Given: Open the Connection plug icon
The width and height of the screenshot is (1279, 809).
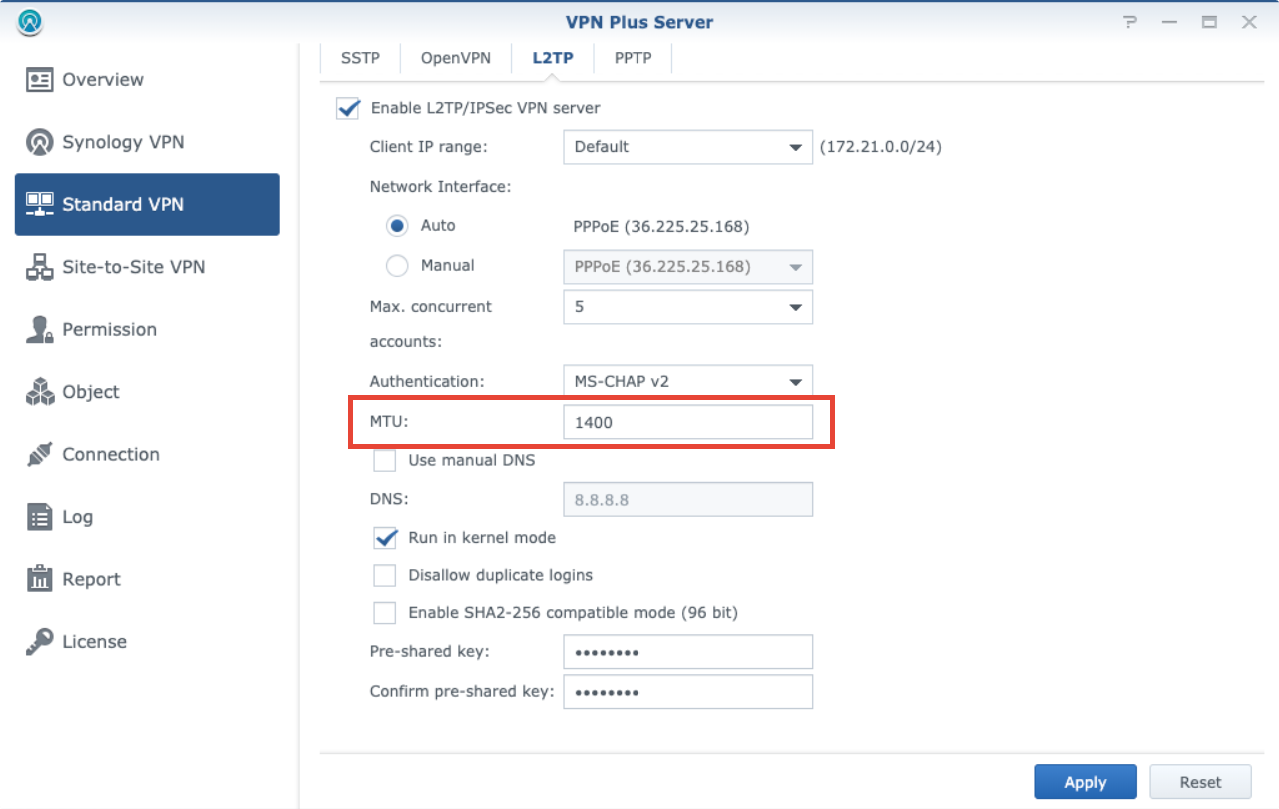Looking at the screenshot, I should (x=39, y=454).
